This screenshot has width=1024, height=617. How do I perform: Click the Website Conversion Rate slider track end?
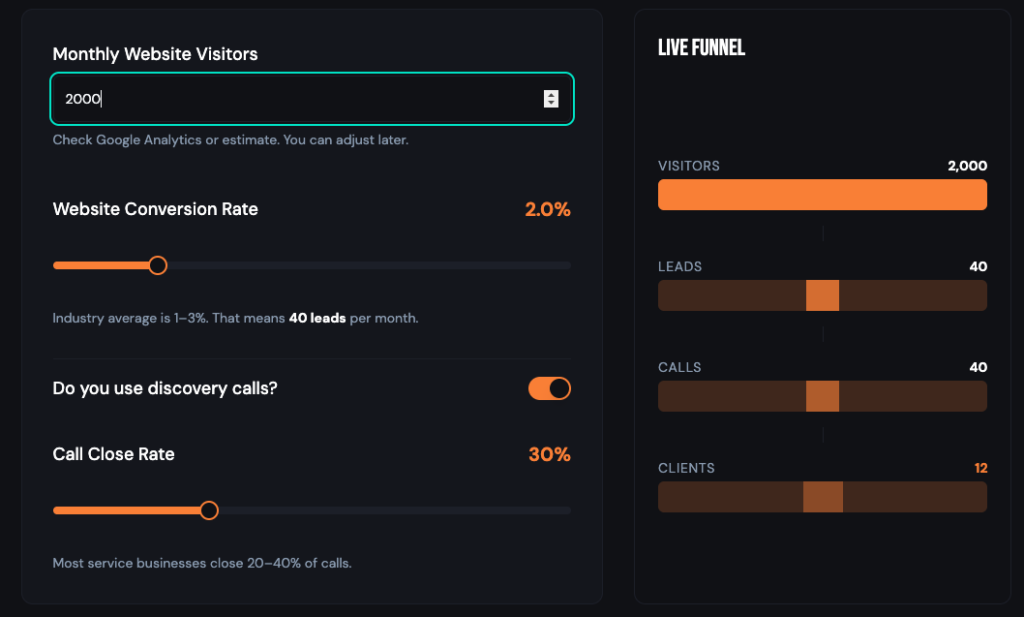566,265
